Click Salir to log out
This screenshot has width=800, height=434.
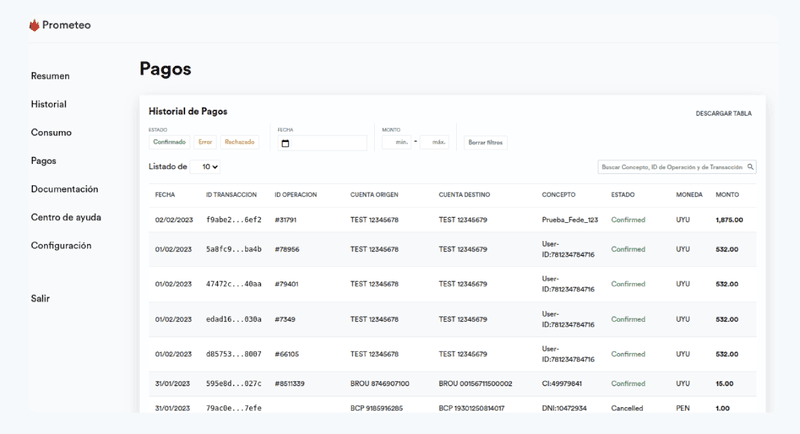(40, 299)
